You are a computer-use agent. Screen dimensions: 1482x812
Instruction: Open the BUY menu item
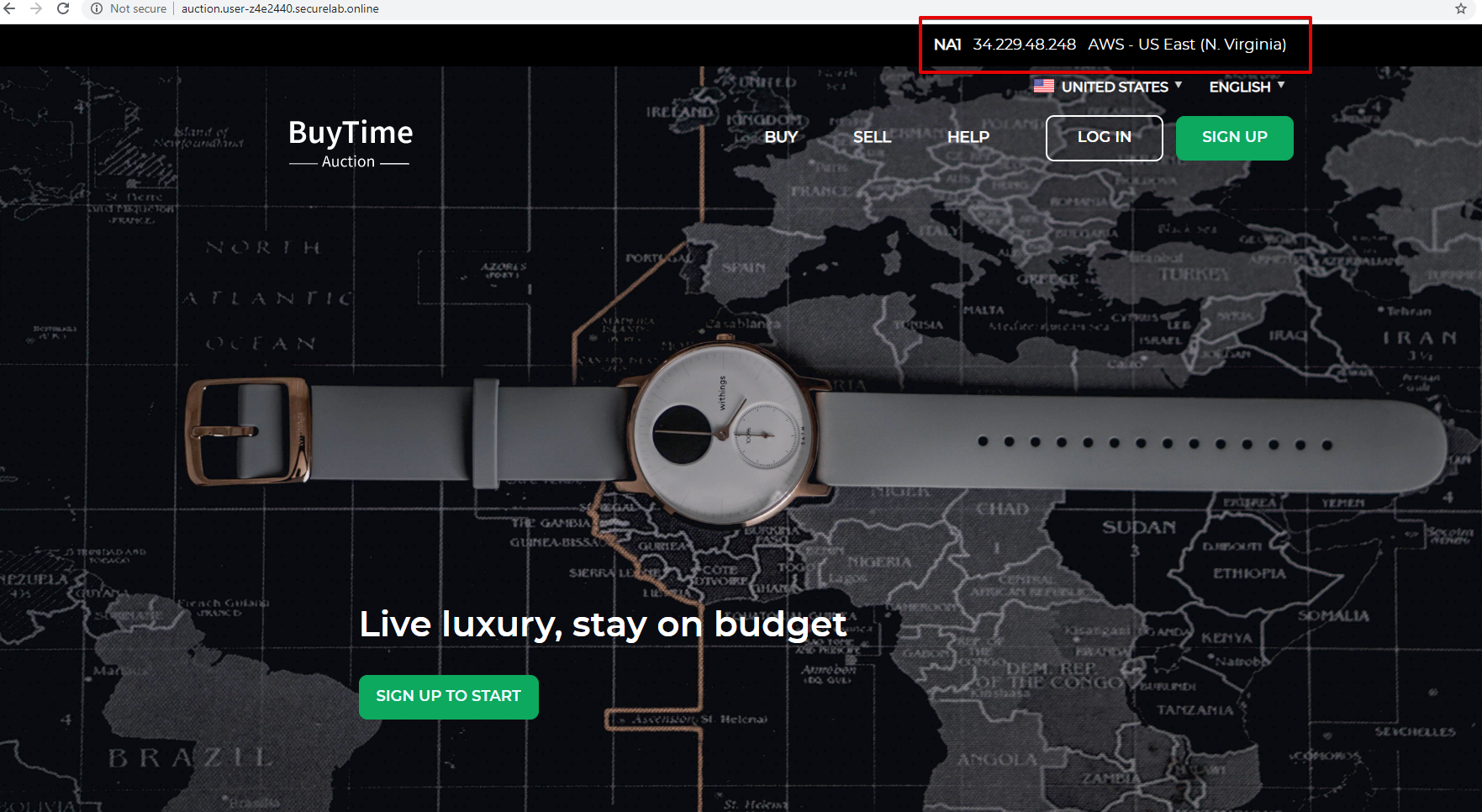(781, 137)
